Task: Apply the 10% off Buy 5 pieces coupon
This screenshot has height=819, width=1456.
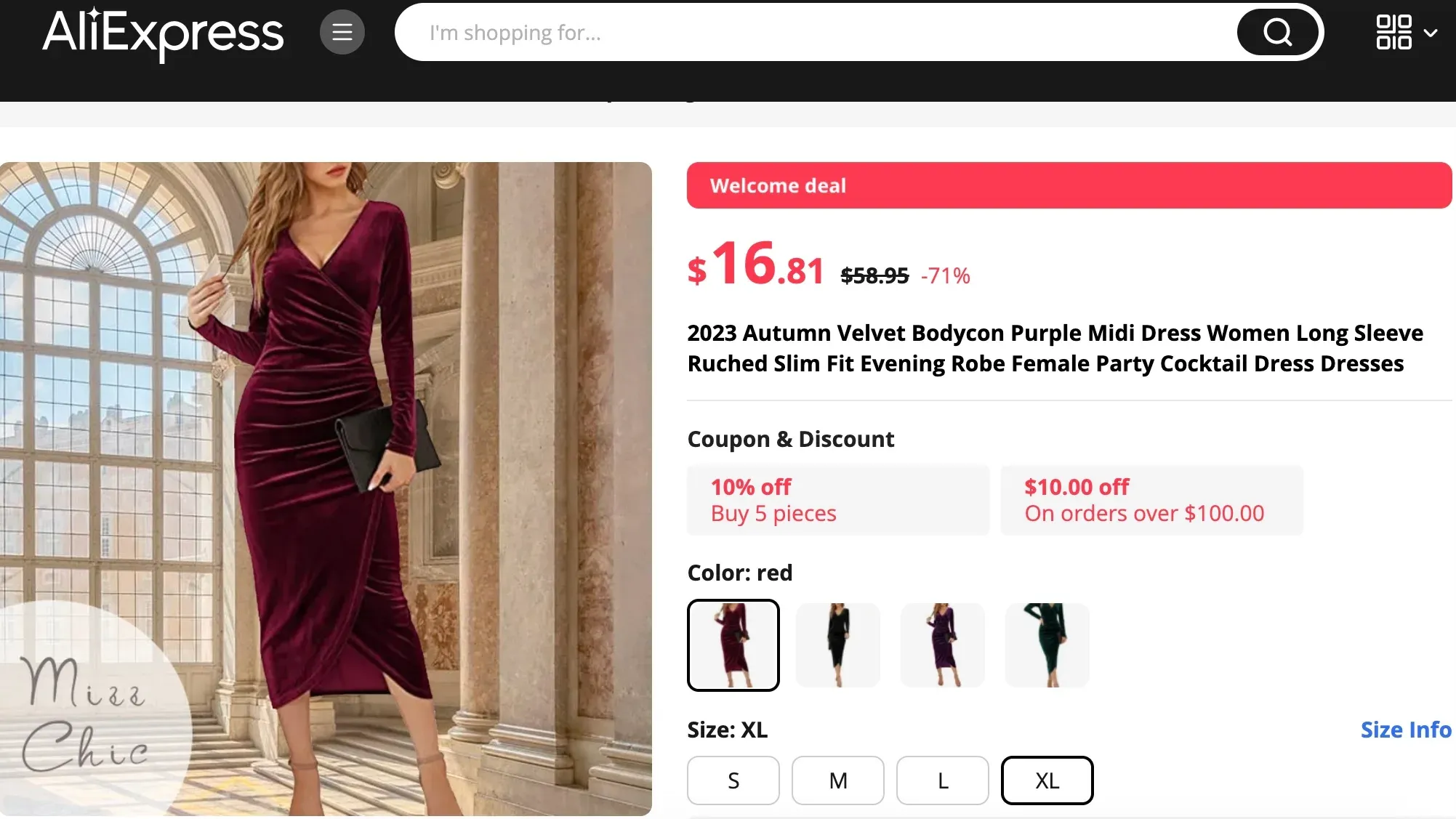Action: [837, 499]
